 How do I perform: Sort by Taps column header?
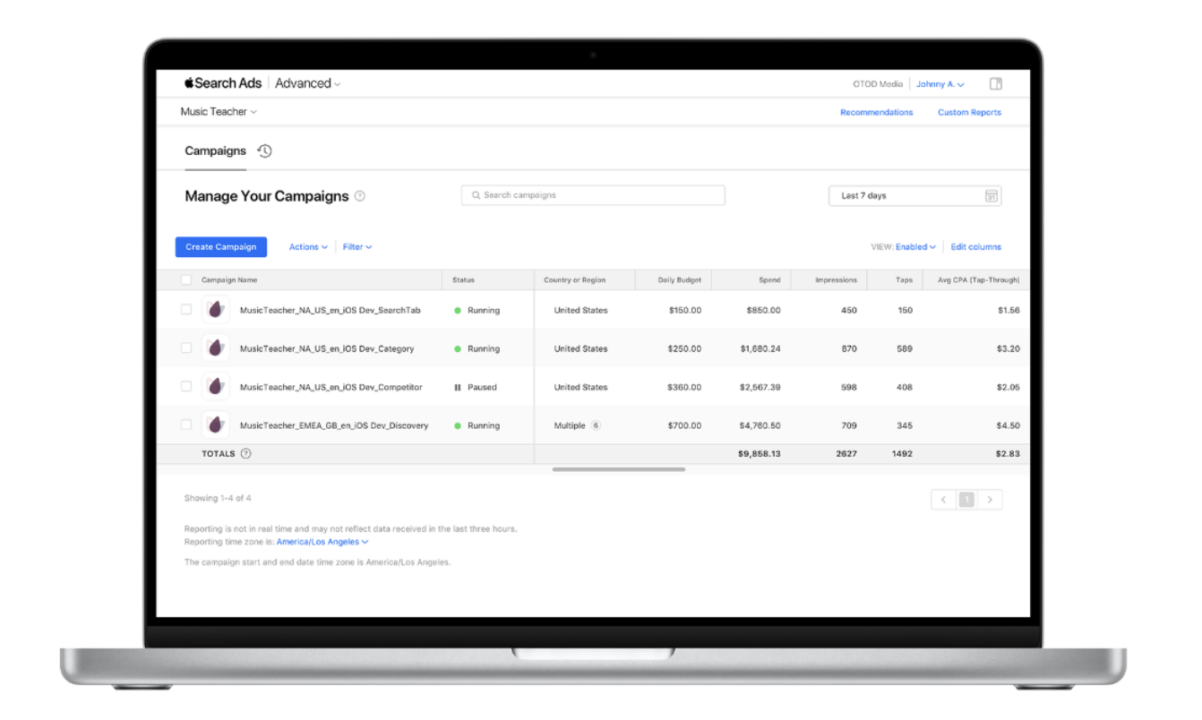coord(904,280)
